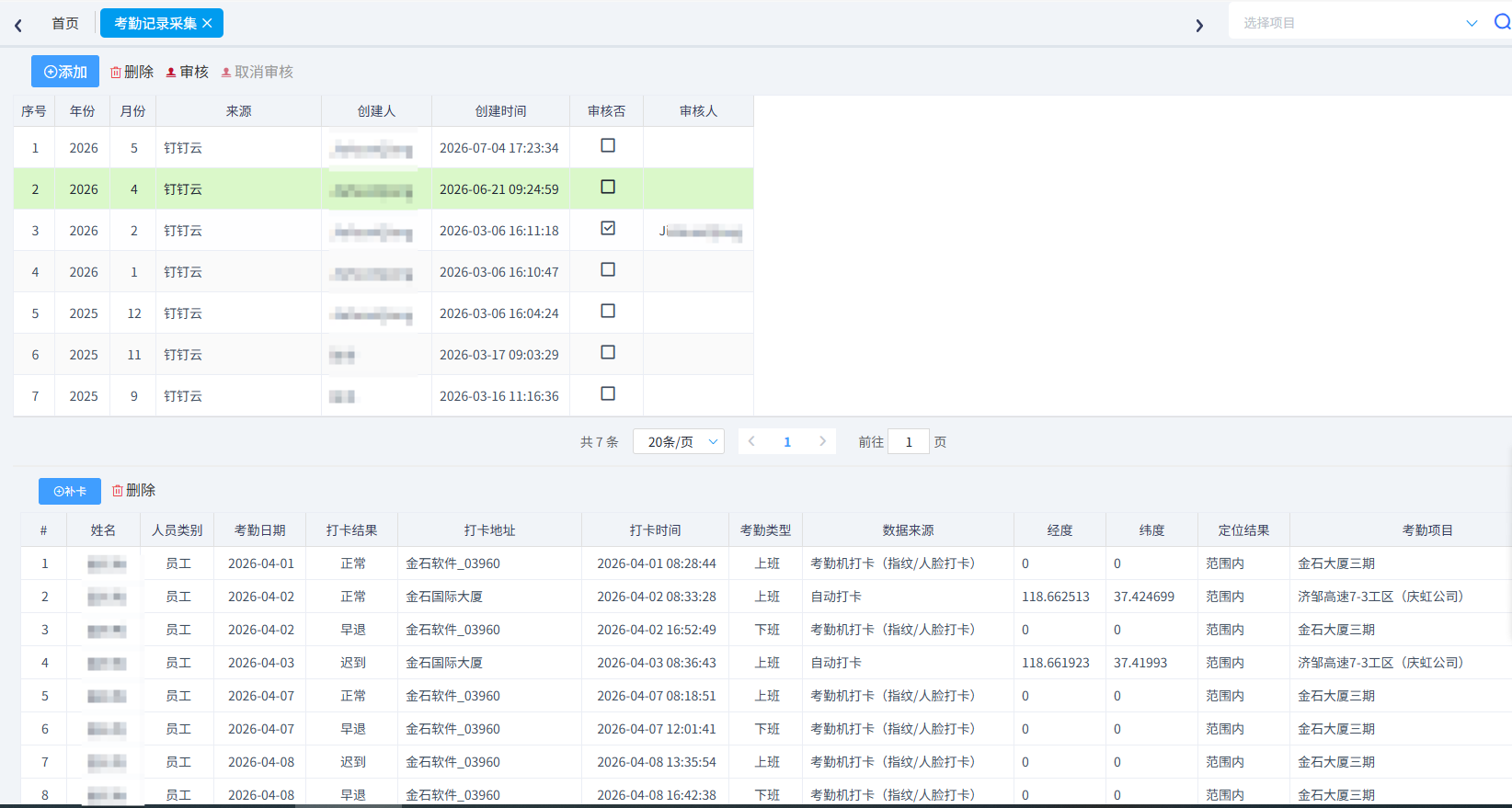
Task: Toggle 审核否 checkbox for 2026-03-17 09:03:29 row
Action: tap(608, 352)
